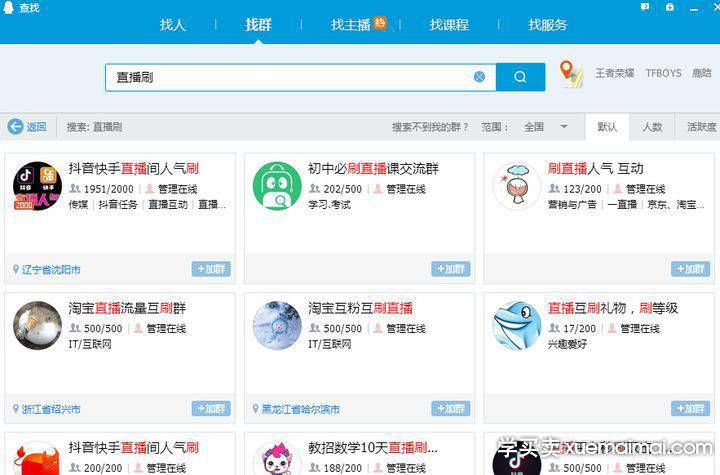Expand the 范围 全国 dropdown
Viewport: 720px width, 475px height.
(546, 127)
